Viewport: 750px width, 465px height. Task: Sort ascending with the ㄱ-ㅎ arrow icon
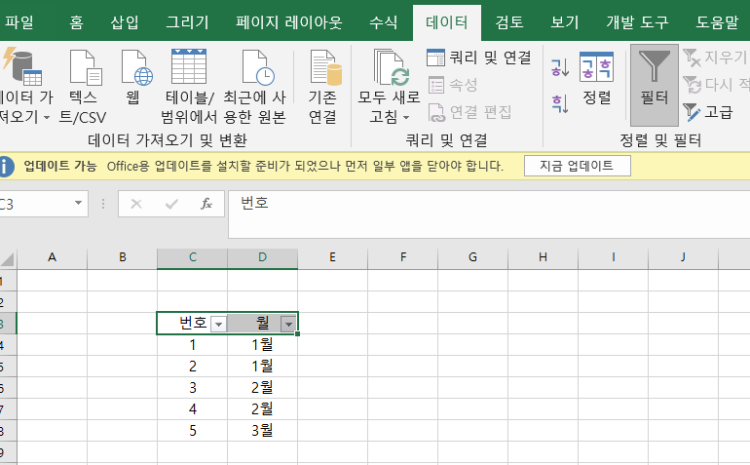pyautogui.click(x=560, y=67)
